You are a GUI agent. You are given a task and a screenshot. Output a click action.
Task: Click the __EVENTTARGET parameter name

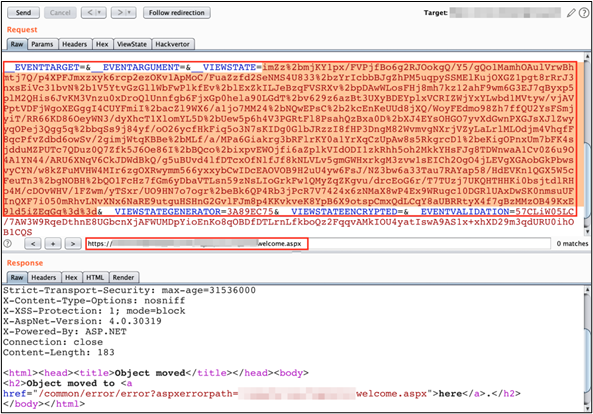(42, 67)
